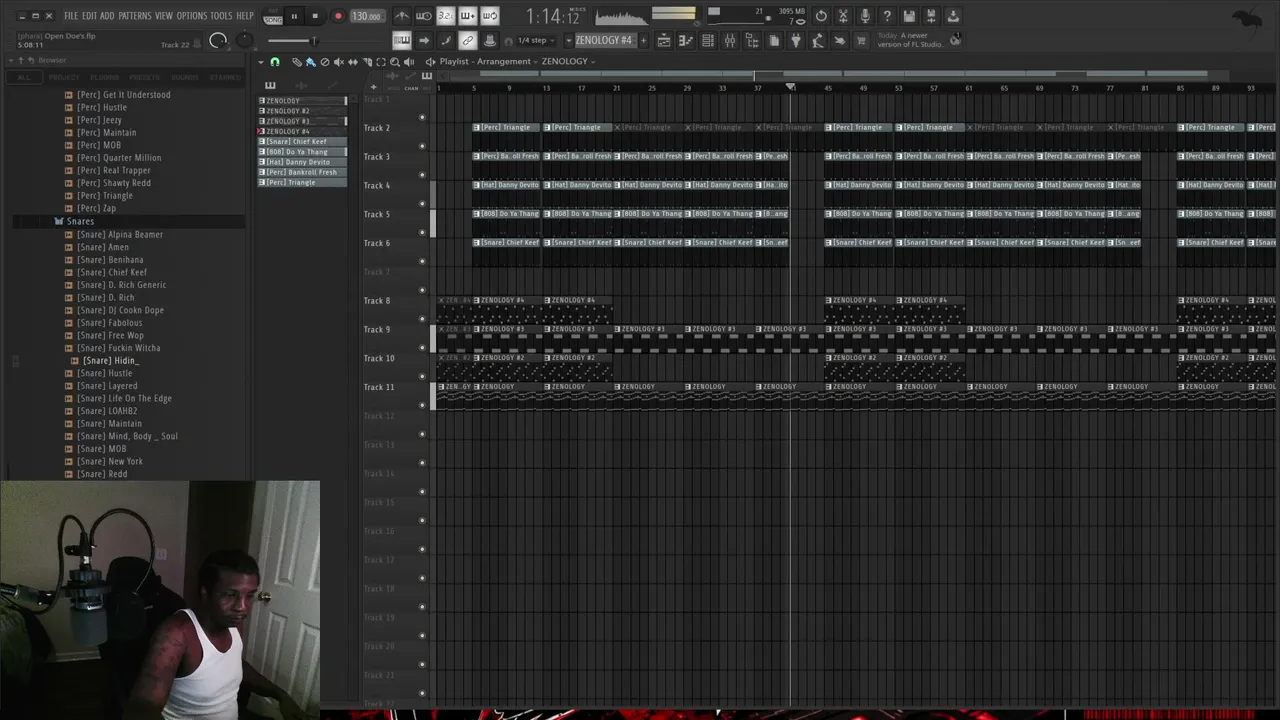Viewport: 1280px width, 720px height.
Task: Select the playlist slip tool
Action: pyautogui.click(x=353, y=62)
